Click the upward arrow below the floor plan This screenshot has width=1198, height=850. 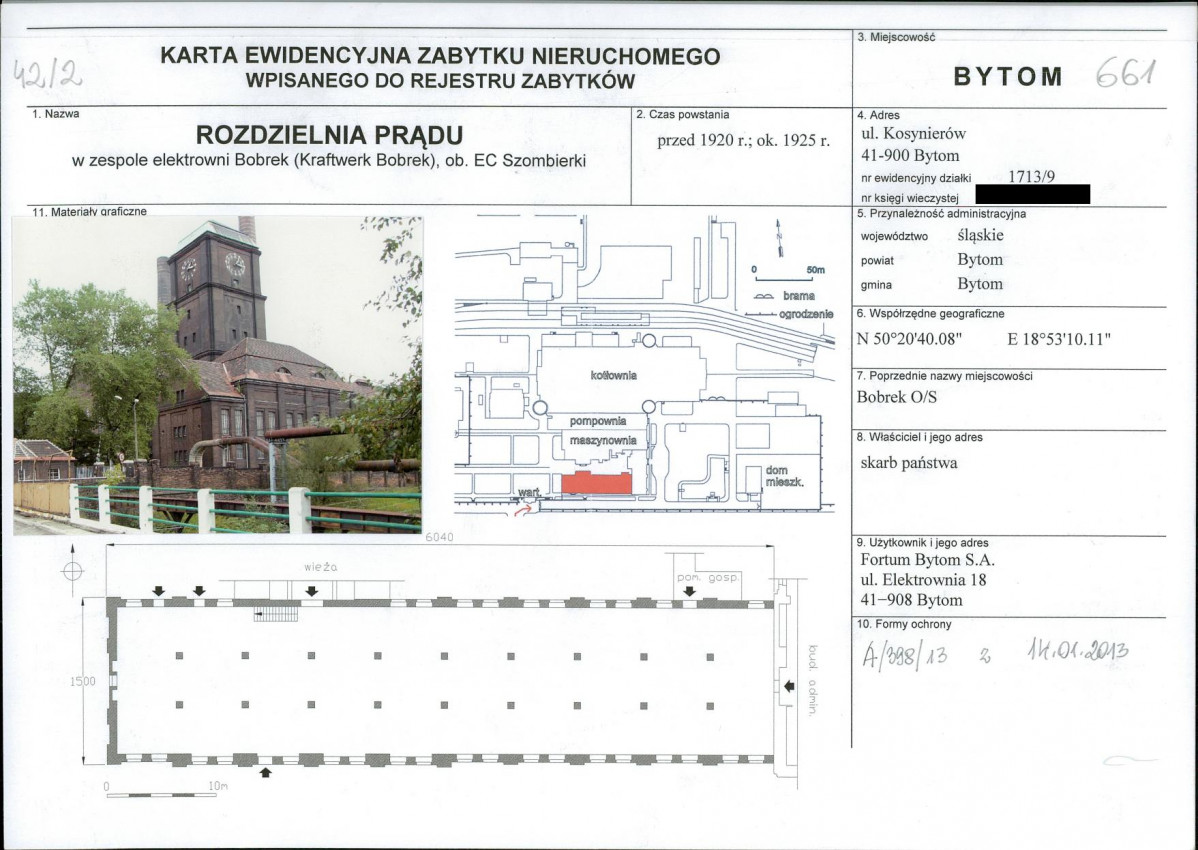tap(265, 771)
